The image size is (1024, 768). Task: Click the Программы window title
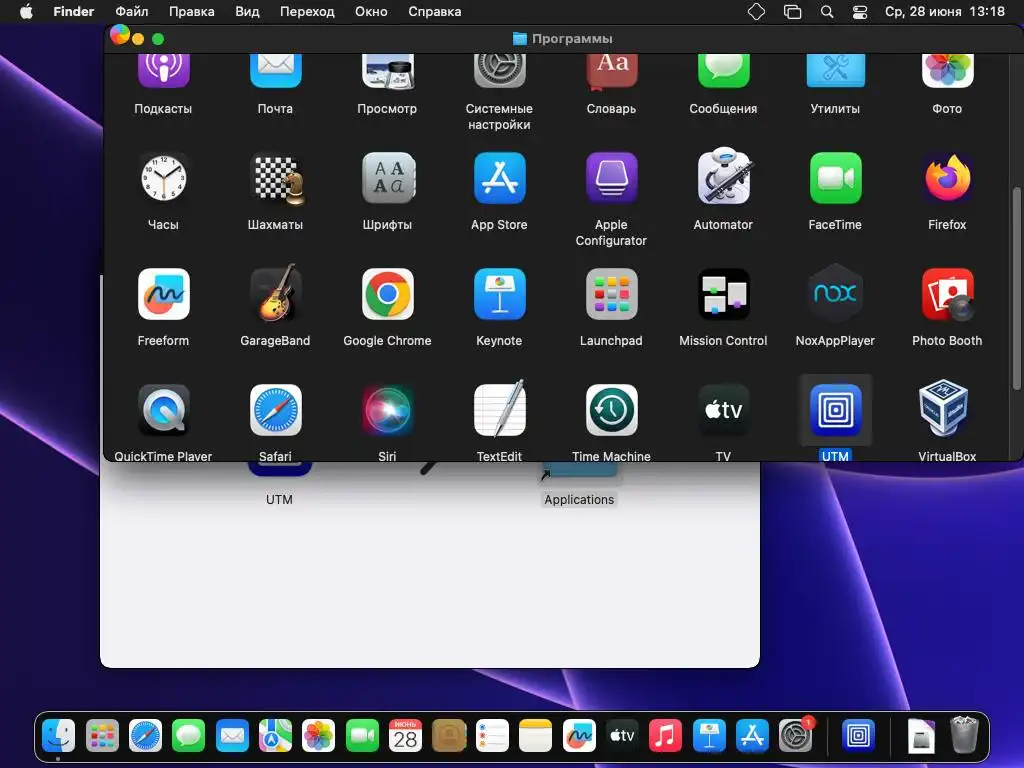coord(572,39)
